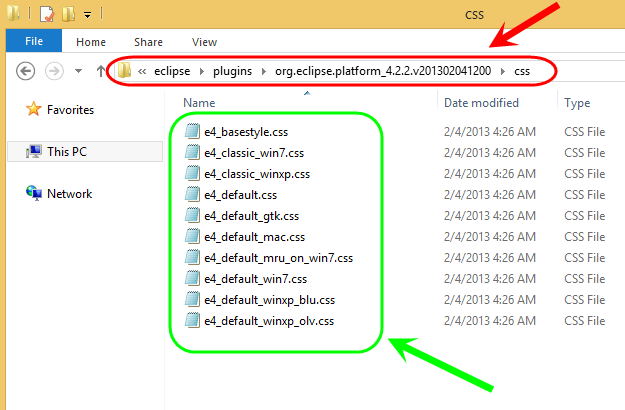Click the file icon of e4_default_win7.css
This screenshot has height=410, width=625.
tap(193, 278)
